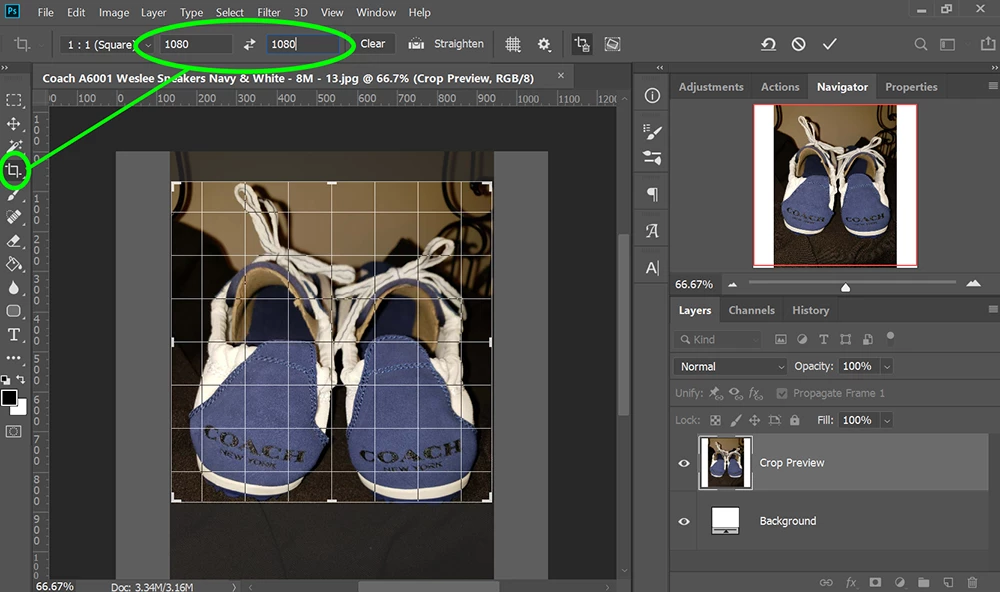1000x592 pixels.
Task: Hide the Background layer
Action: tap(684, 521)
